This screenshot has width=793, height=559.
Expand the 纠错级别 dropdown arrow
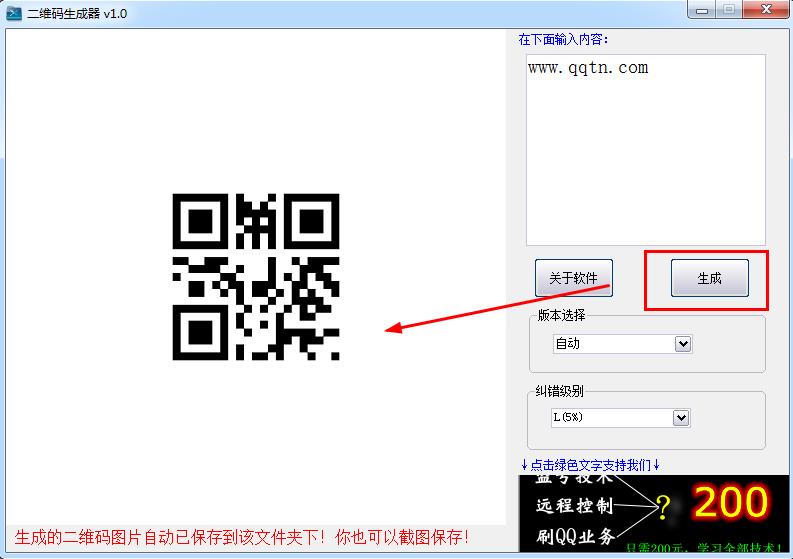682,418
